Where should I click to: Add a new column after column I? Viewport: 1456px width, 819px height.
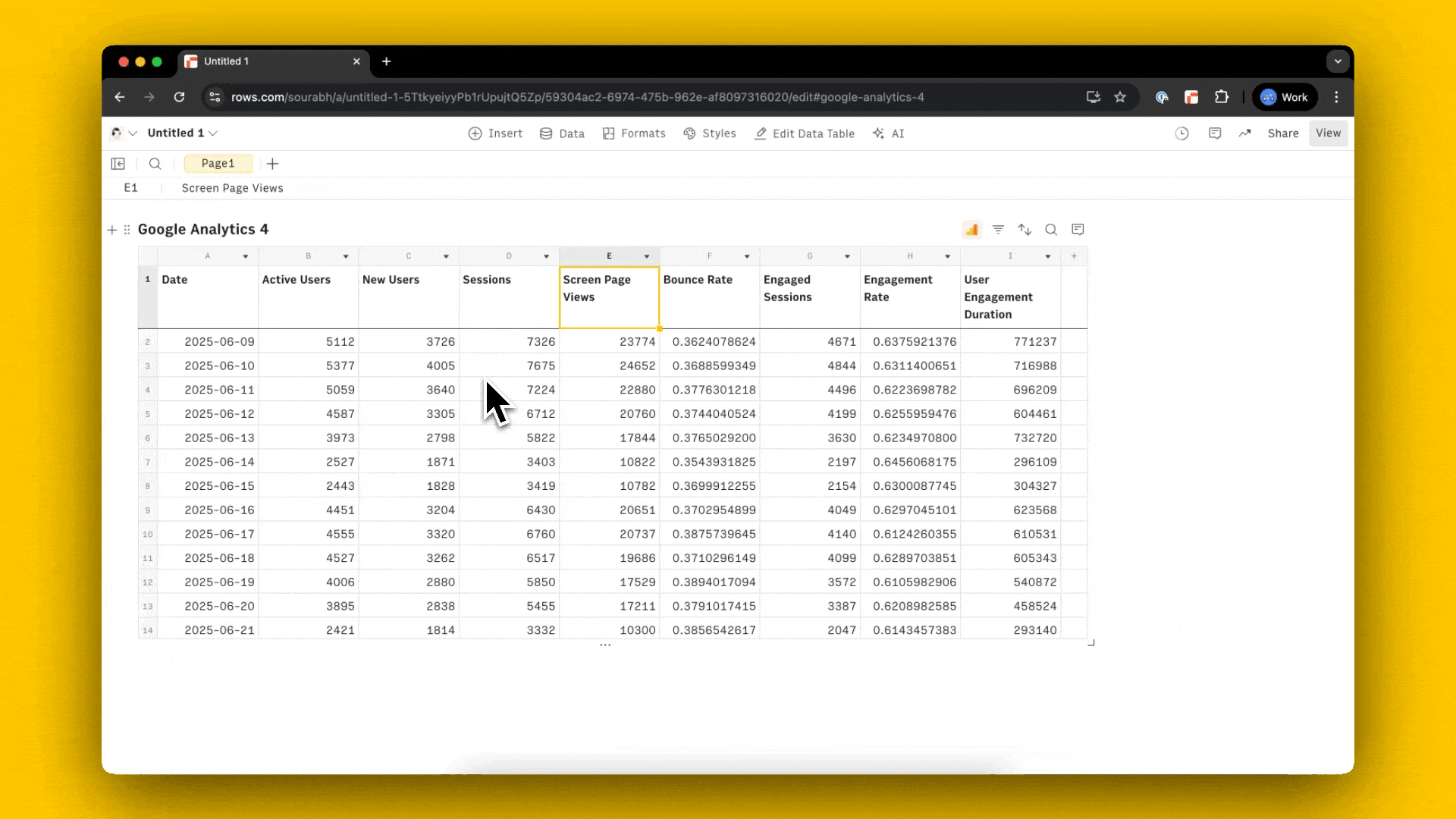pyautogui.click(x=1074, y=256)
